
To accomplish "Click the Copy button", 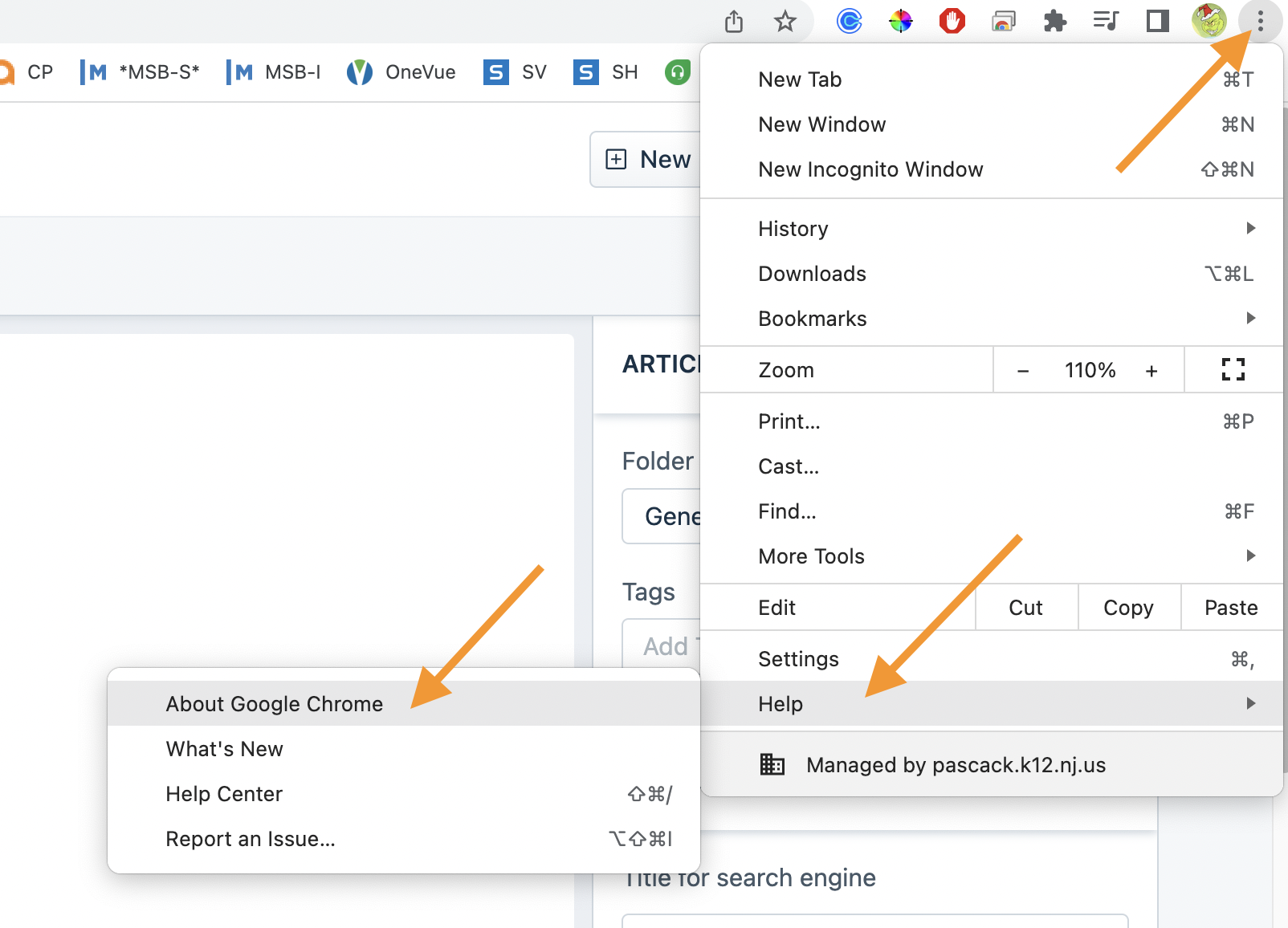I will click(x=1129, y=608).
